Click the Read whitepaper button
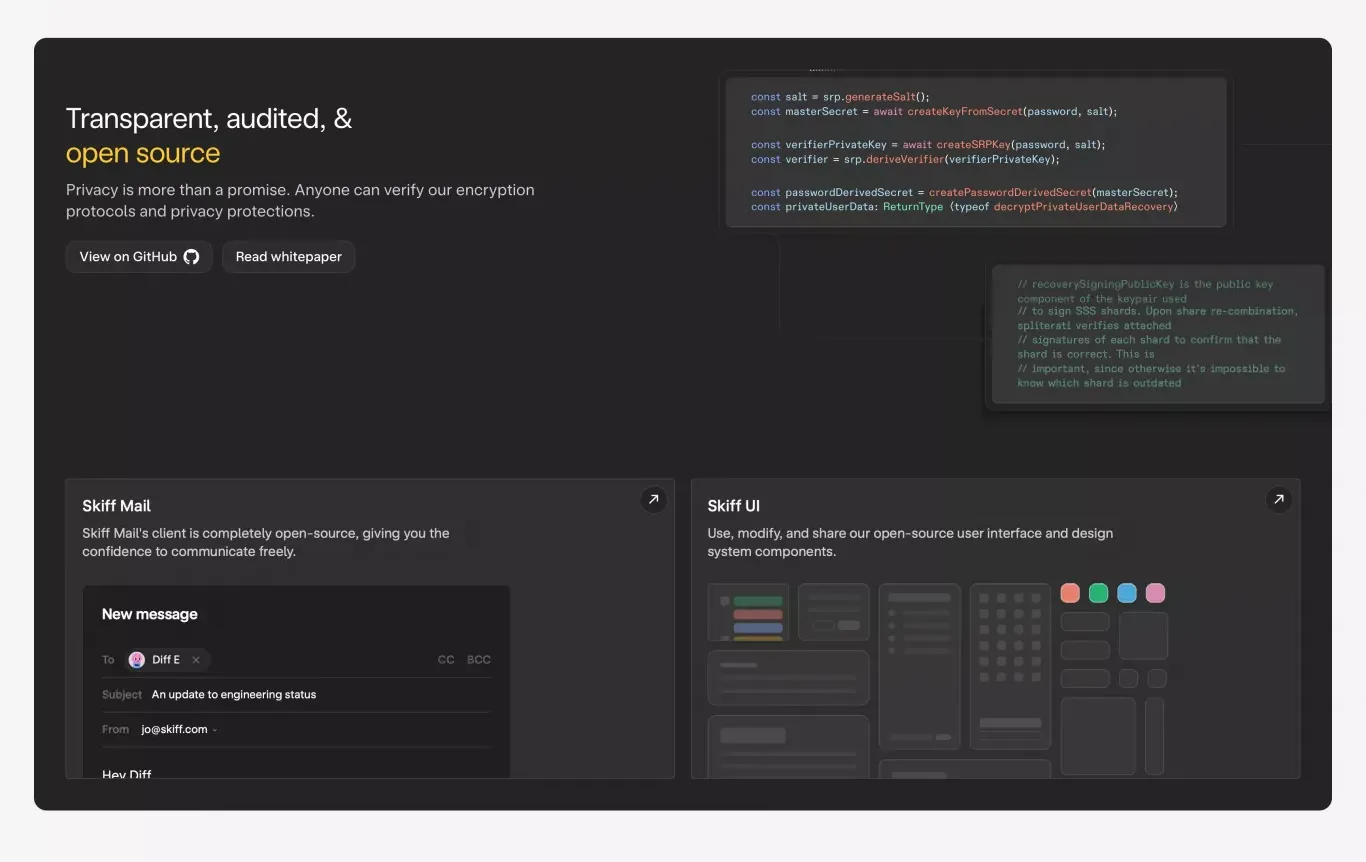Image resolution: width=1366 pixels, height=862 pixels. click(288, 257)
